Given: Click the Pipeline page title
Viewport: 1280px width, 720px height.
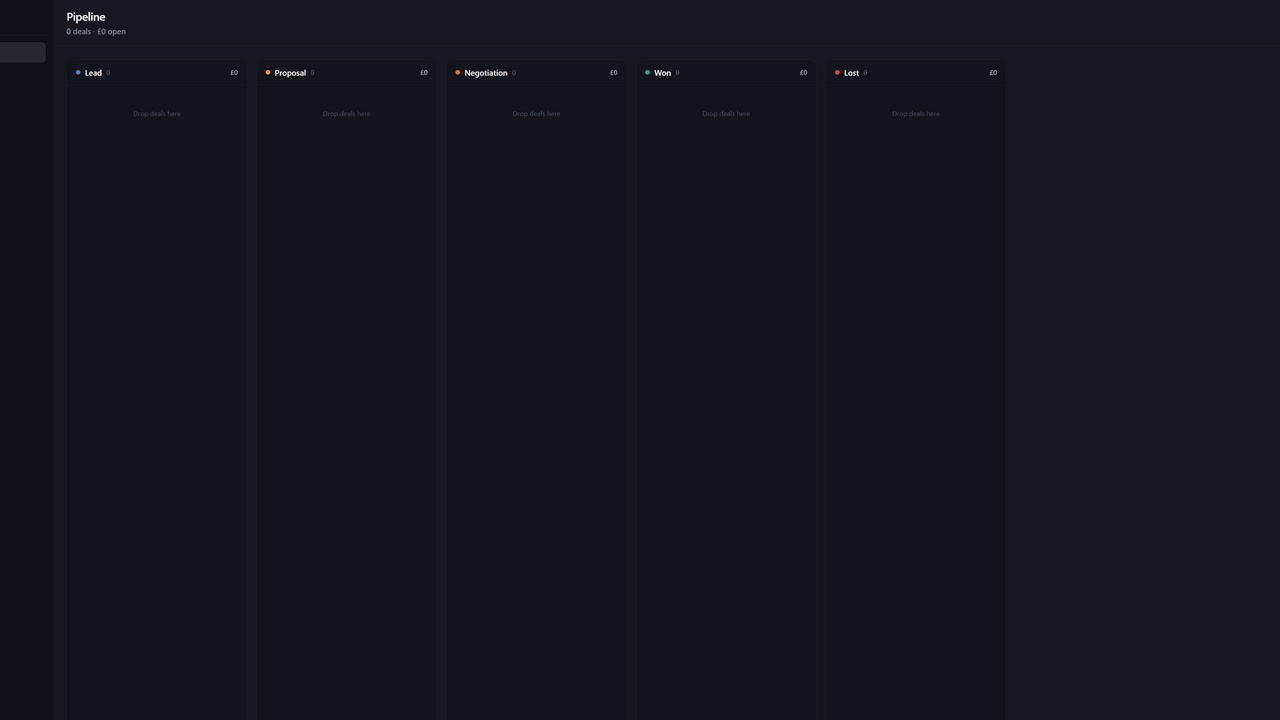Looking at the screenshot, I should [86, 17].
